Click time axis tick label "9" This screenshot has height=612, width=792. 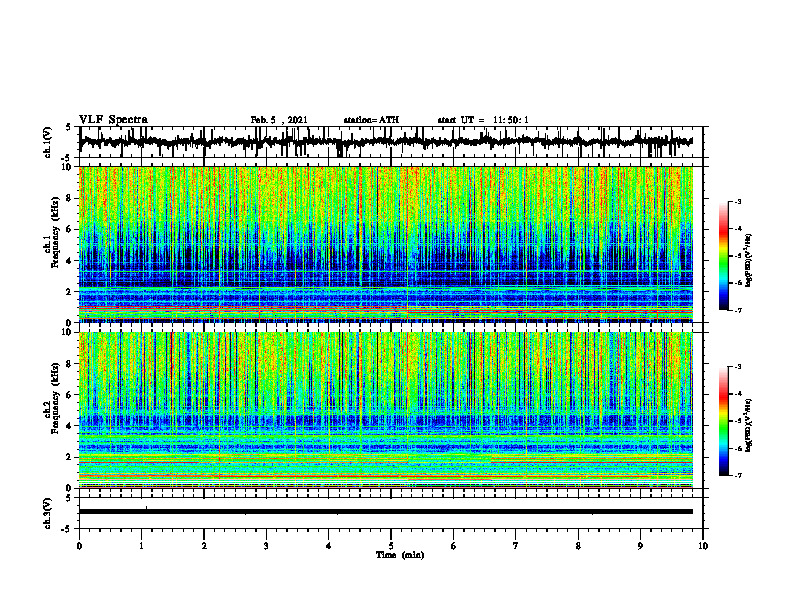pyautogui.click(x=640, y=546)
